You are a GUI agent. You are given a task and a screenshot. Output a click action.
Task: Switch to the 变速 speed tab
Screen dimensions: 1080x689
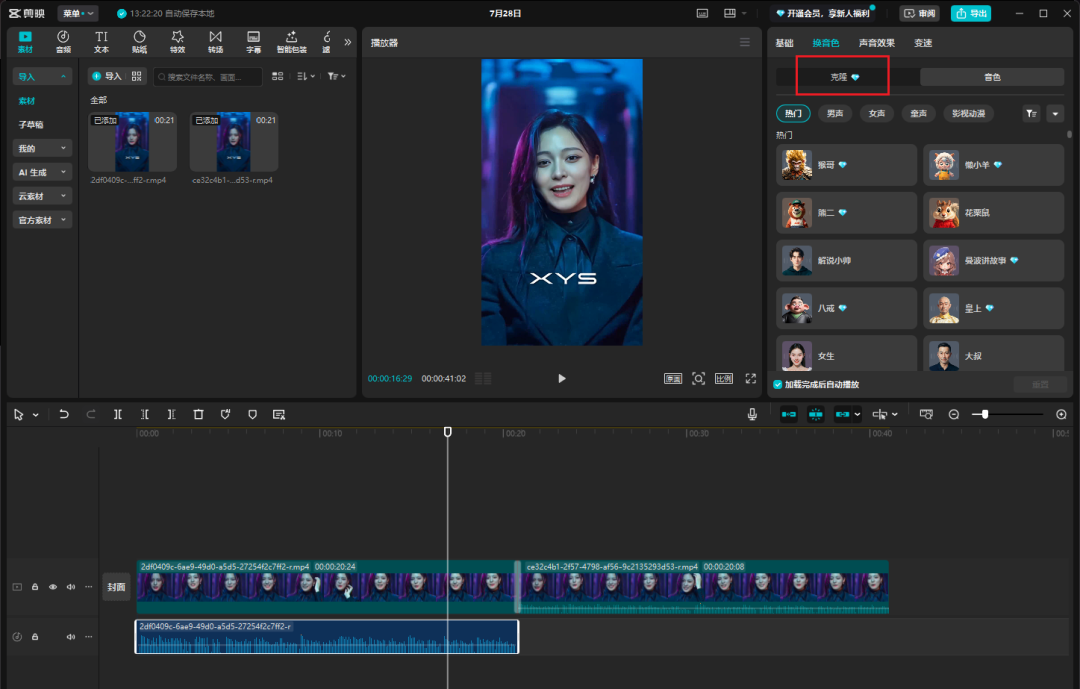click(923, 43)
